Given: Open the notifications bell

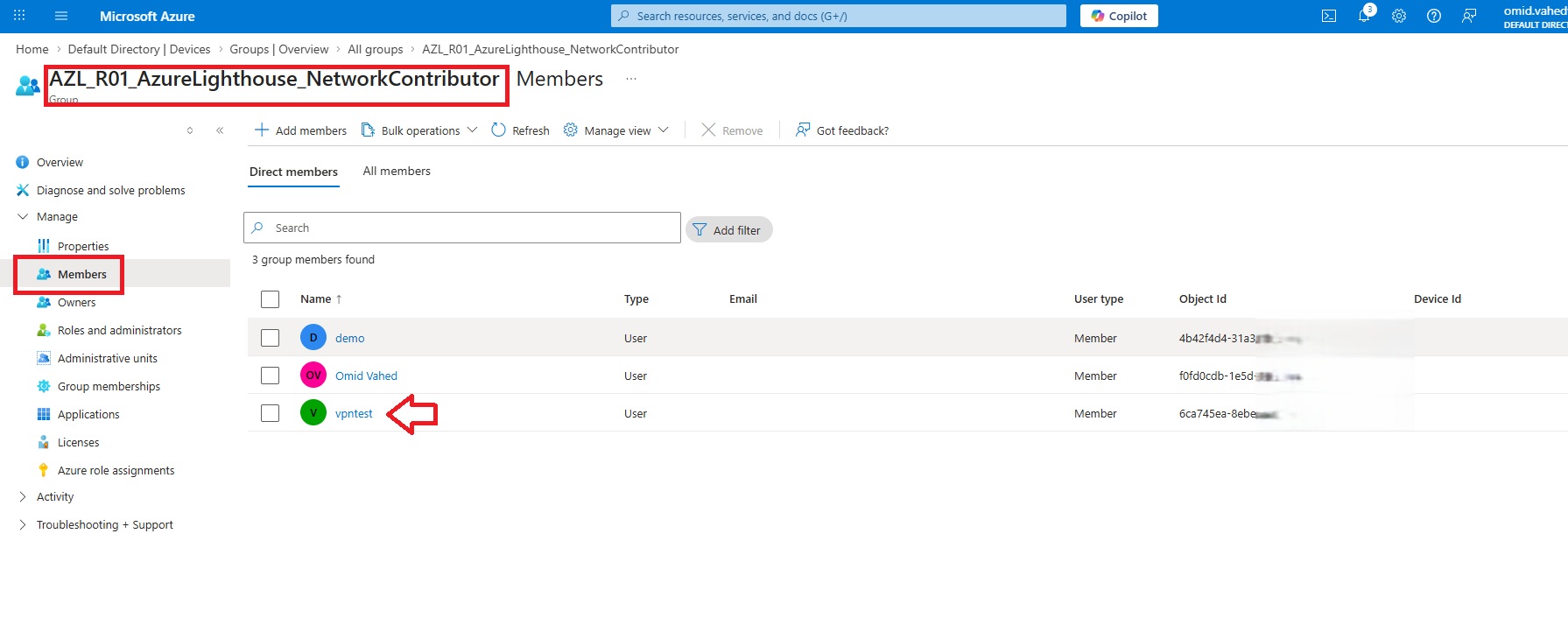Looking at the screenshot, I should tap(1364, 16).
